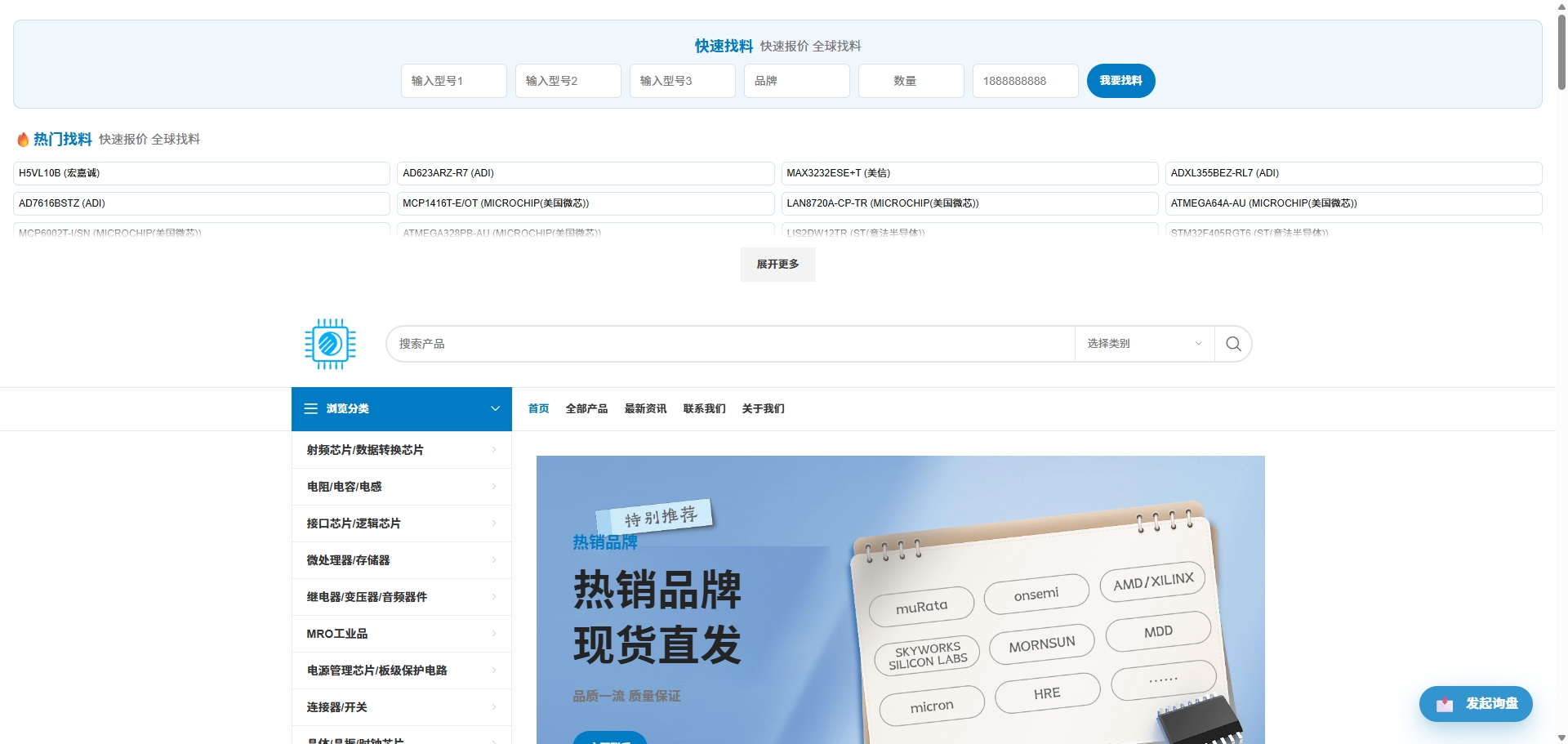1568x744 pixels.
Task: Select MRO工业品 category text
Action: 337,634
